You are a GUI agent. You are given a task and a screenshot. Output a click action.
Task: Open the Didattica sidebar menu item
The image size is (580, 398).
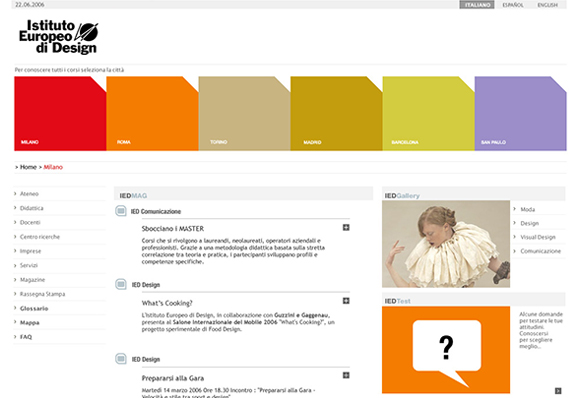click(31, 208)
